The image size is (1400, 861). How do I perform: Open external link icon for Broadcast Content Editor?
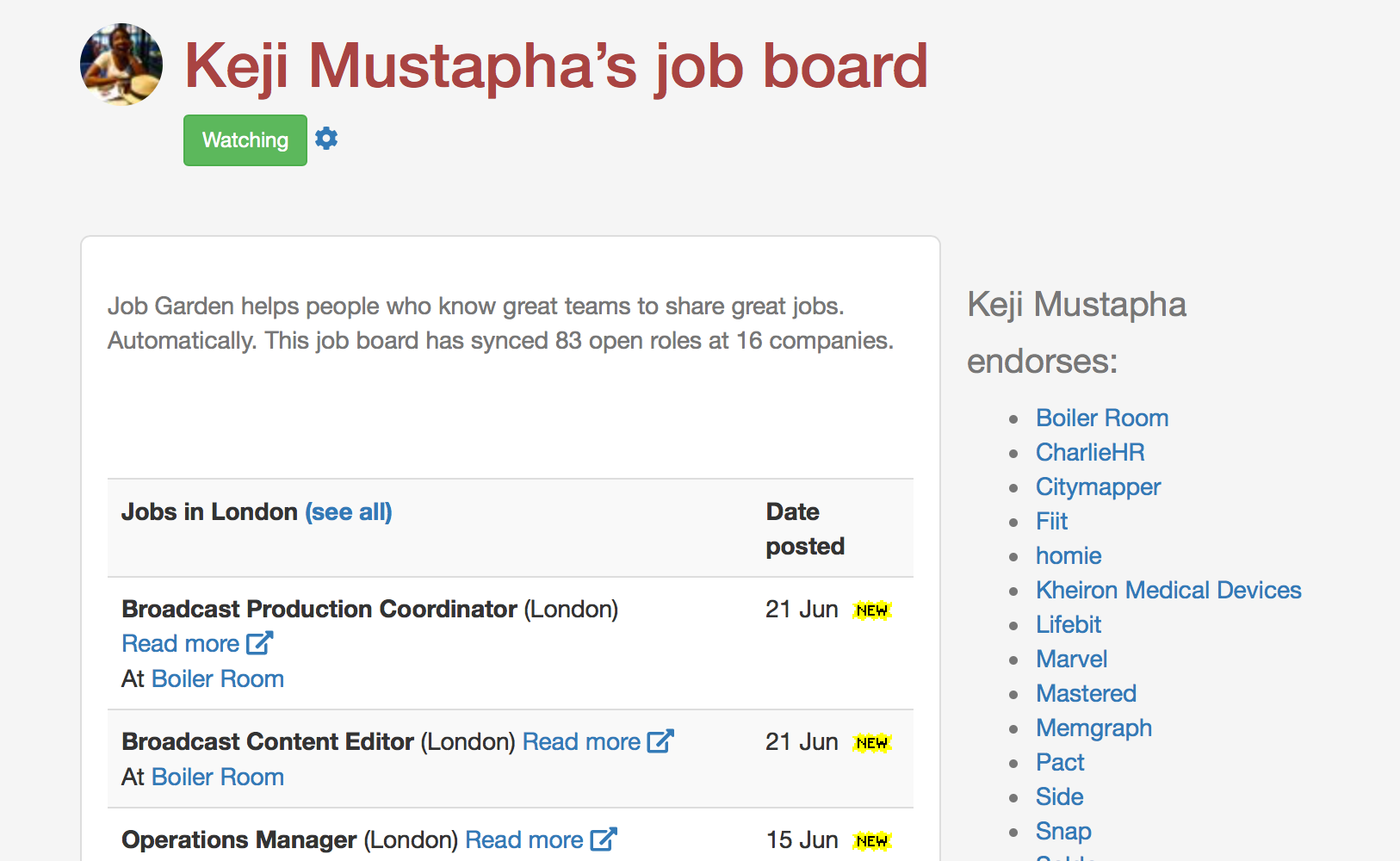(x=660, y=741)
